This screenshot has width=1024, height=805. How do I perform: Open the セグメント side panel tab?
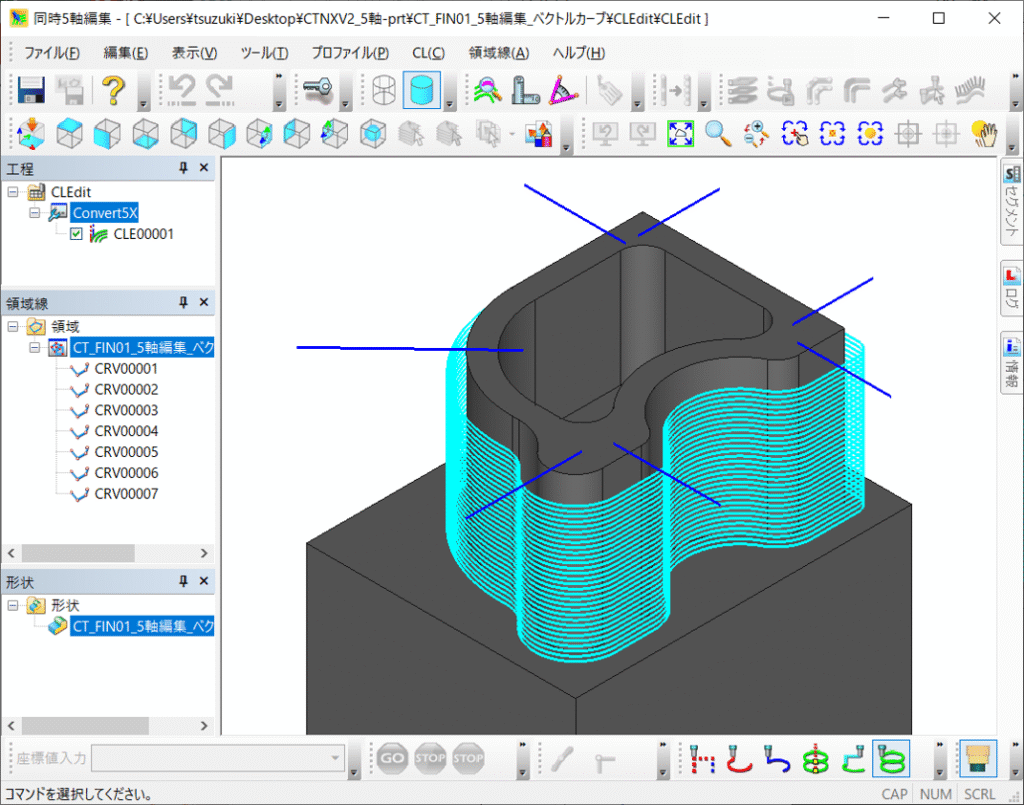click(x=1011, y=204)
